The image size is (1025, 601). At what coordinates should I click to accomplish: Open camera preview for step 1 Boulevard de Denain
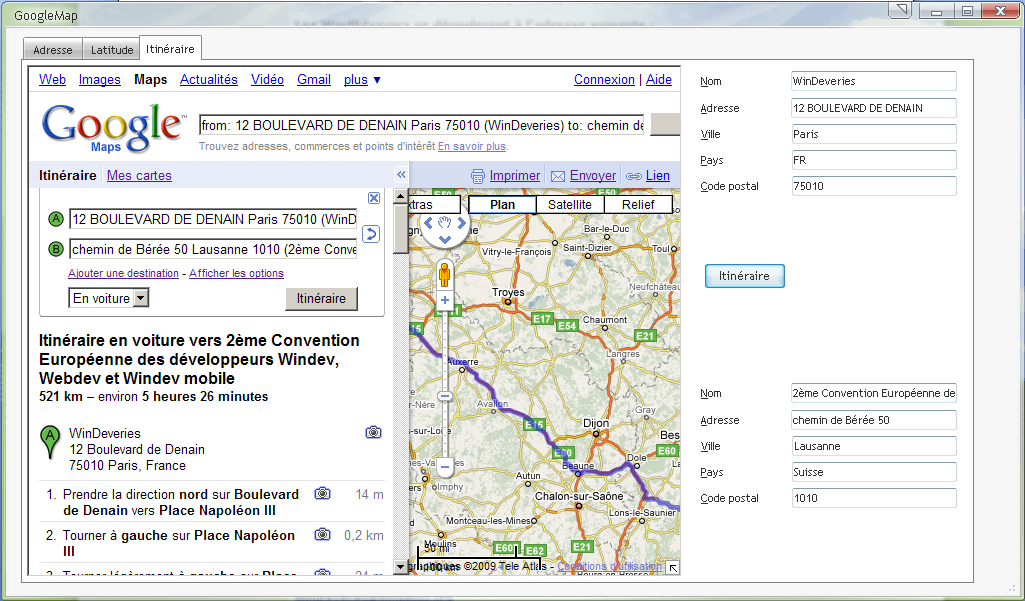(322, 493)
